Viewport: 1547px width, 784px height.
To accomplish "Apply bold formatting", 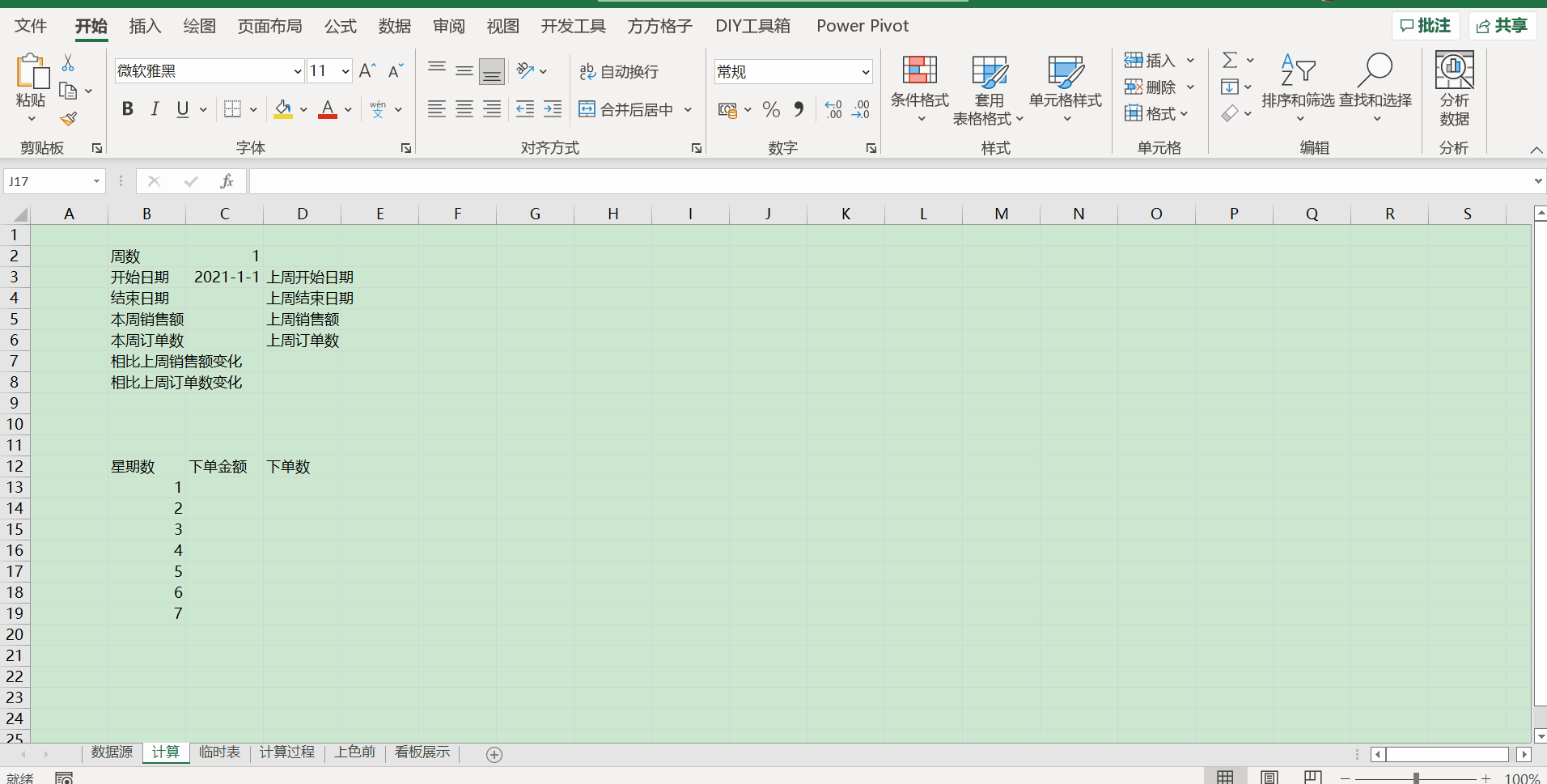I will pos(127,108).
